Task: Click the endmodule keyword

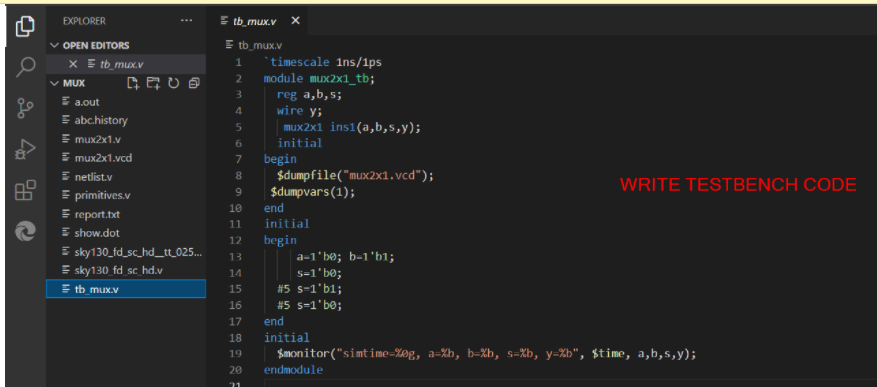Action: pos(293,370)
